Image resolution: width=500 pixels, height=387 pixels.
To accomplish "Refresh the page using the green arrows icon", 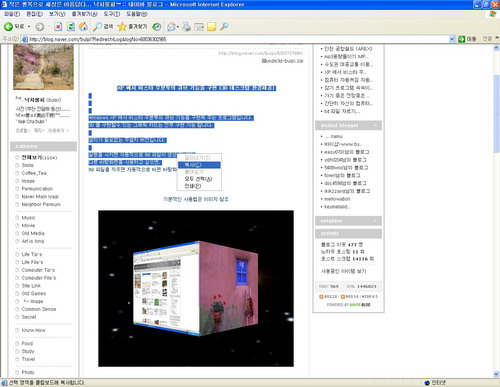I will click(71, 27).
